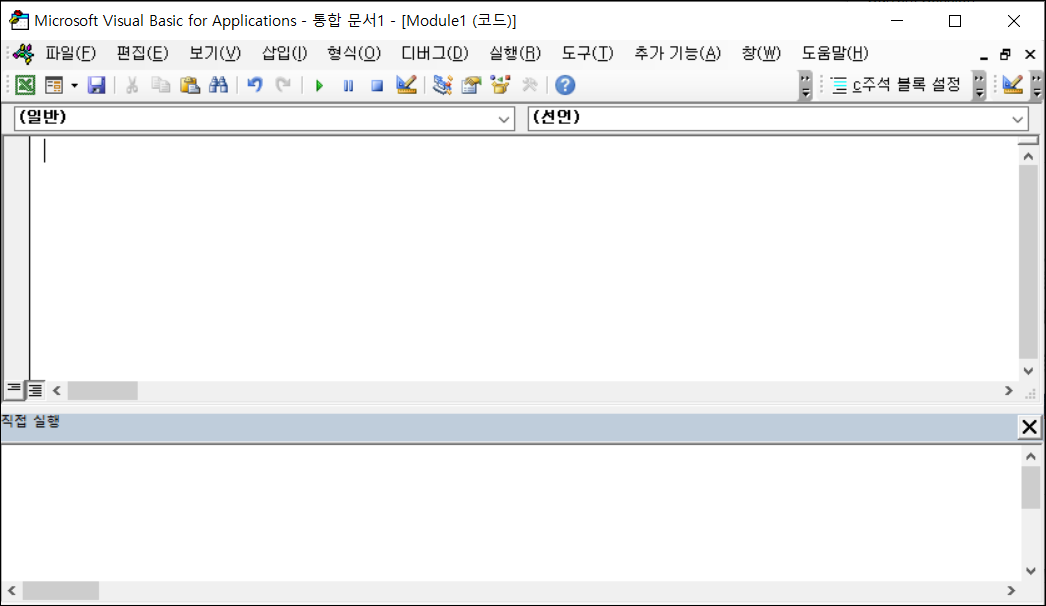
Task: Maximize the Visual Basic editor window
Action: click(955, 21)
